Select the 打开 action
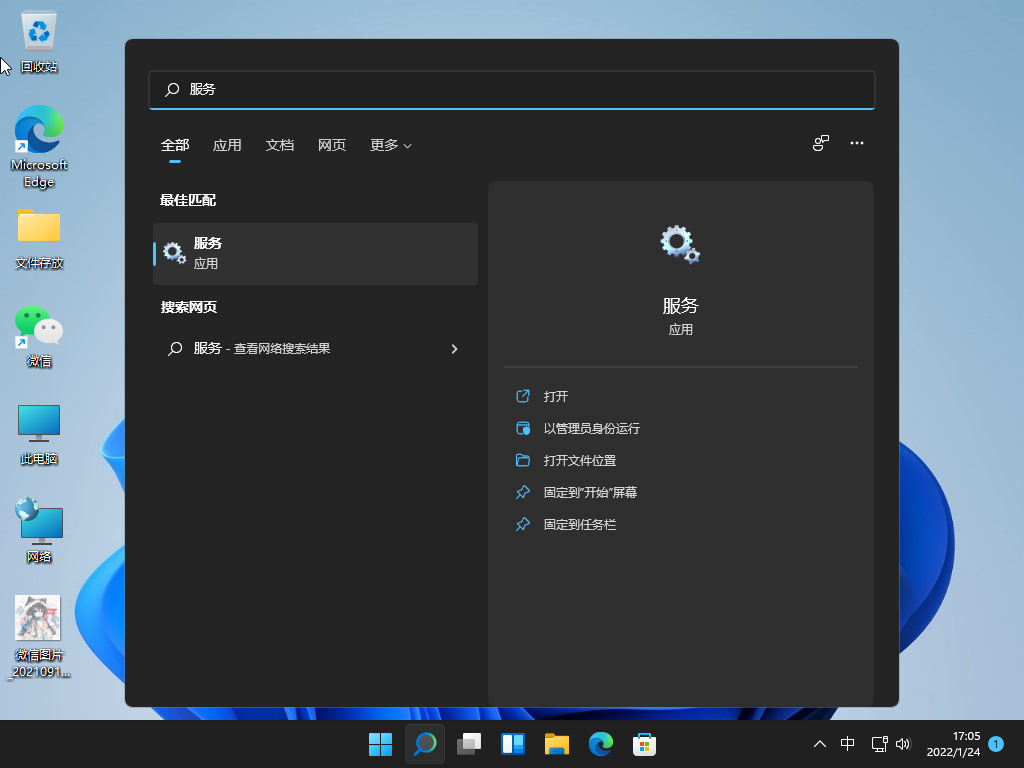1024x768 pixels. pos(556,396)
